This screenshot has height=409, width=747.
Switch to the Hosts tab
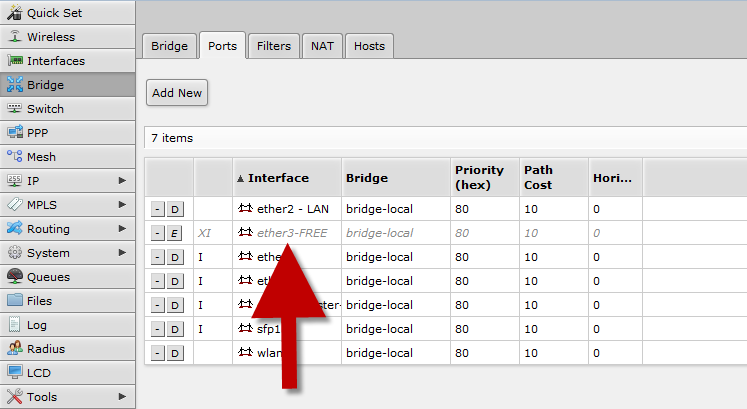point(369,46)
